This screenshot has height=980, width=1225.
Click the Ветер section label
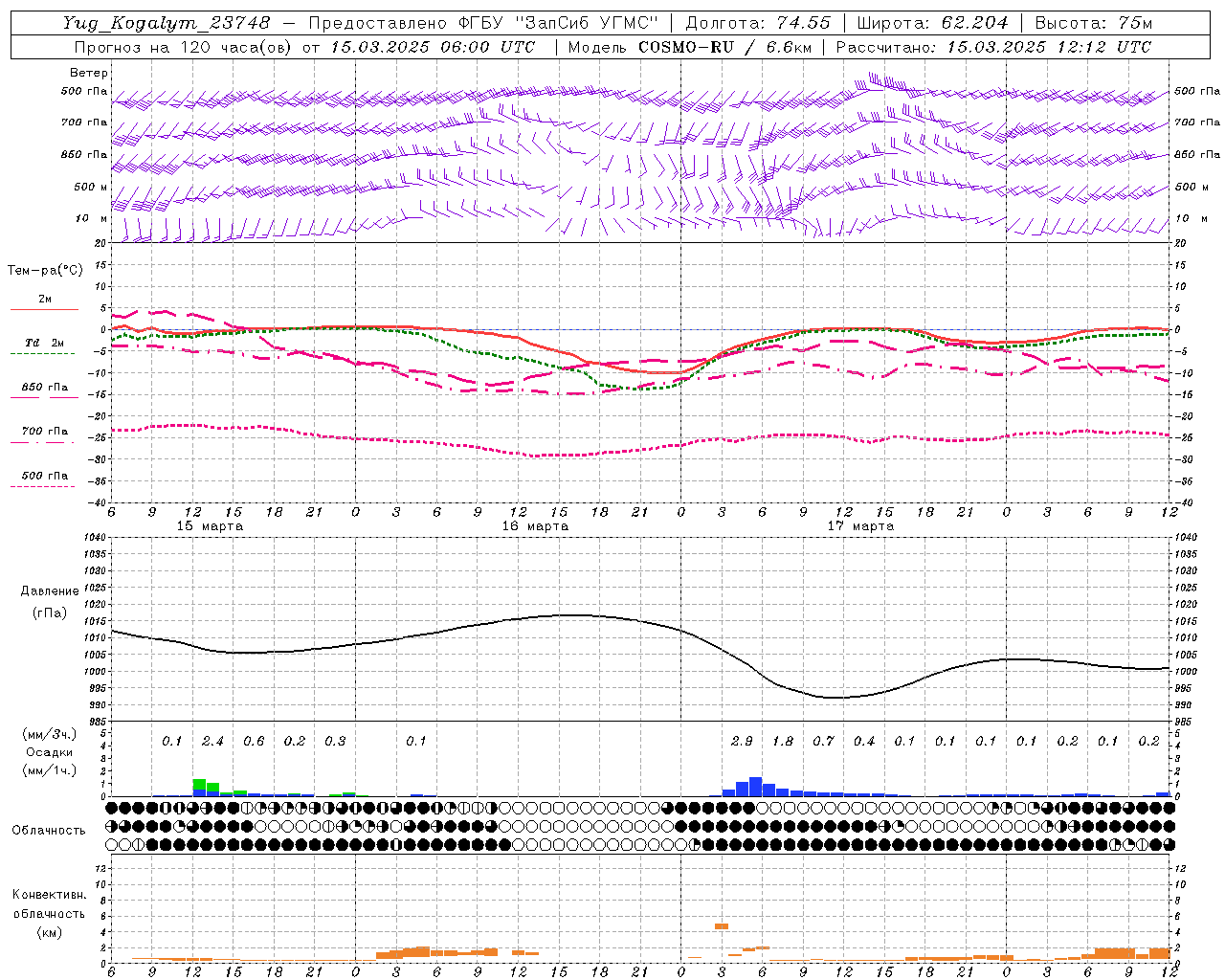point(89,73)
